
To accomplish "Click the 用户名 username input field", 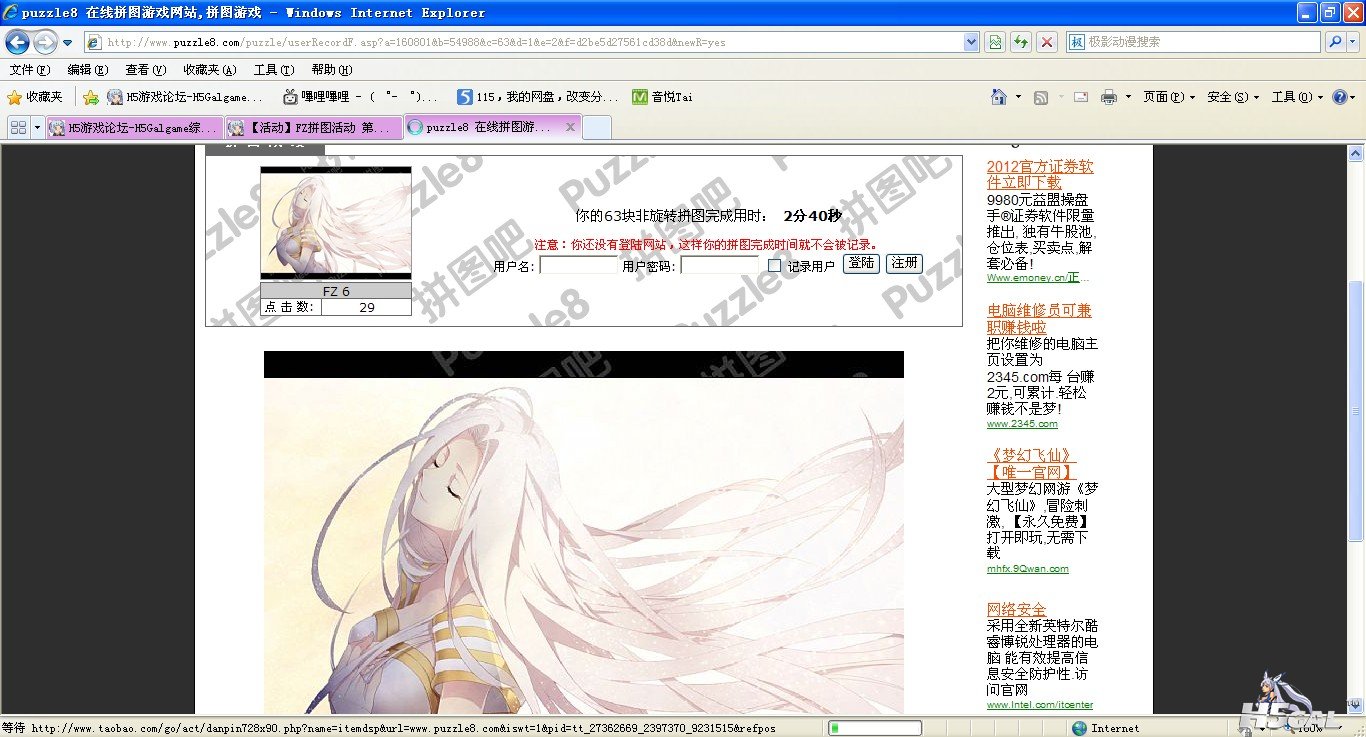I will [578, 266].
